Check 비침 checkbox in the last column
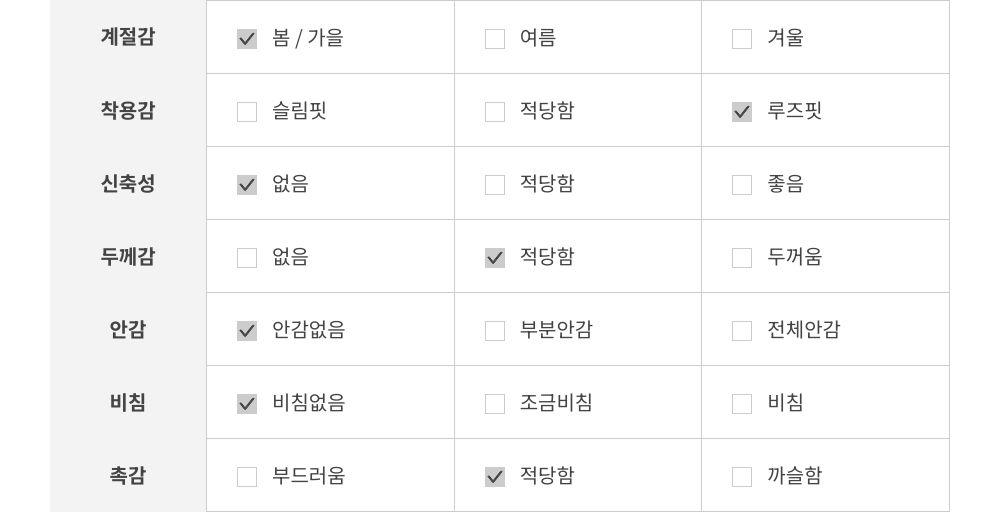Screen dimensions: 1000x512 [x=742, y=404]
